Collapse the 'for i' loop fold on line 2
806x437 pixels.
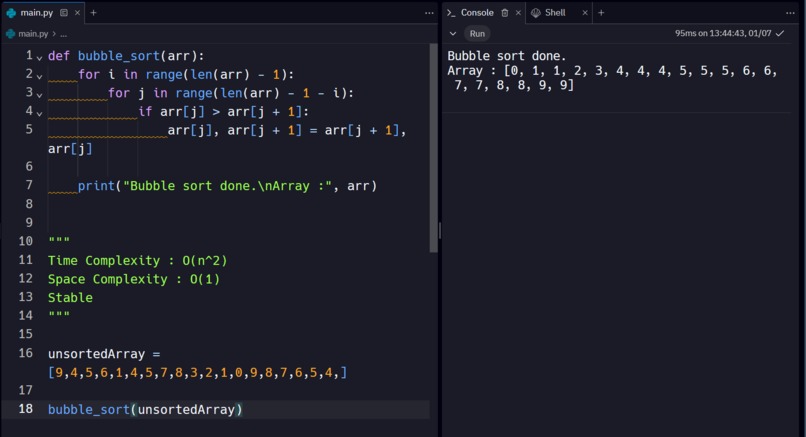click(x=39, y=76)
